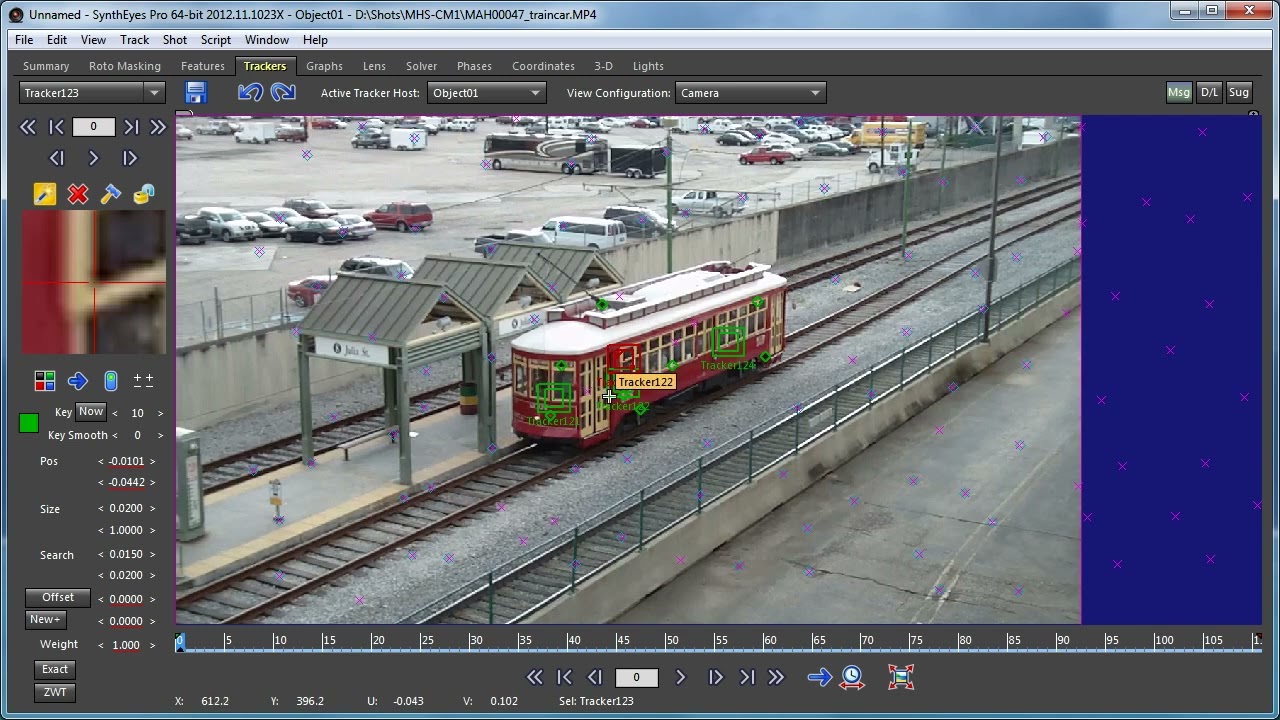Click the four-color channel squares icon
The height and width of the screenshot is (720, 1280).
pos(44,381)
